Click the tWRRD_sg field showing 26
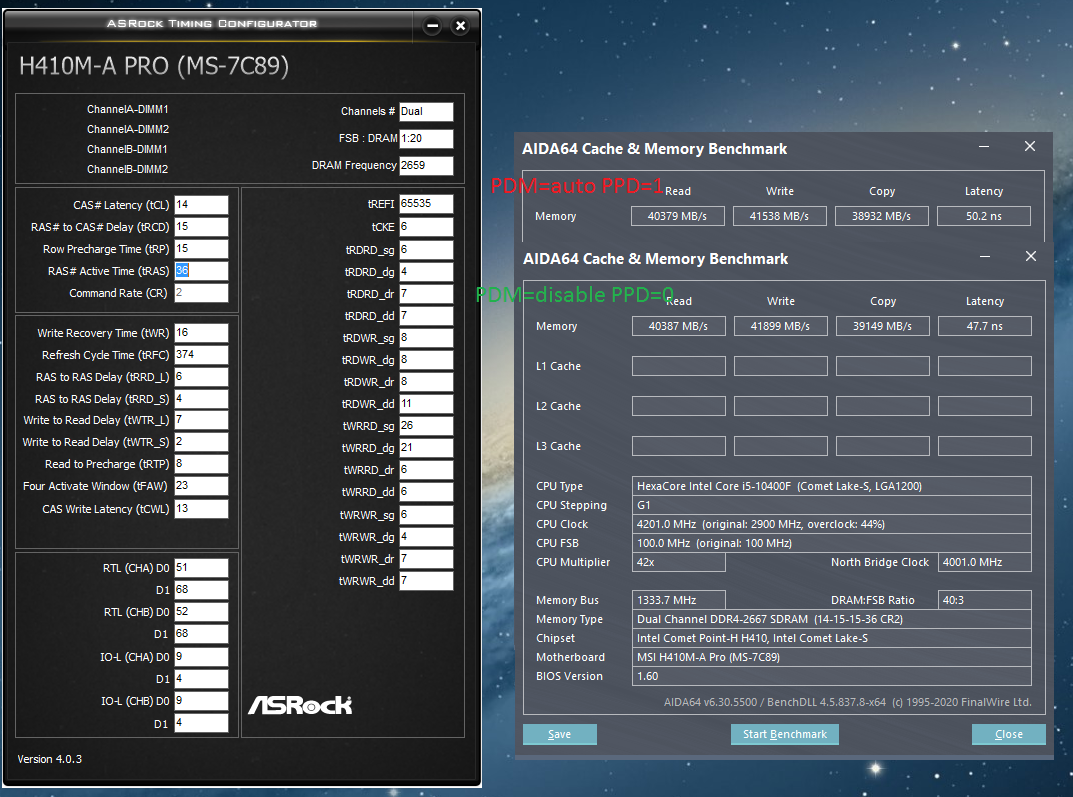This screenshot has width=1073, height=797. [426, 426]
